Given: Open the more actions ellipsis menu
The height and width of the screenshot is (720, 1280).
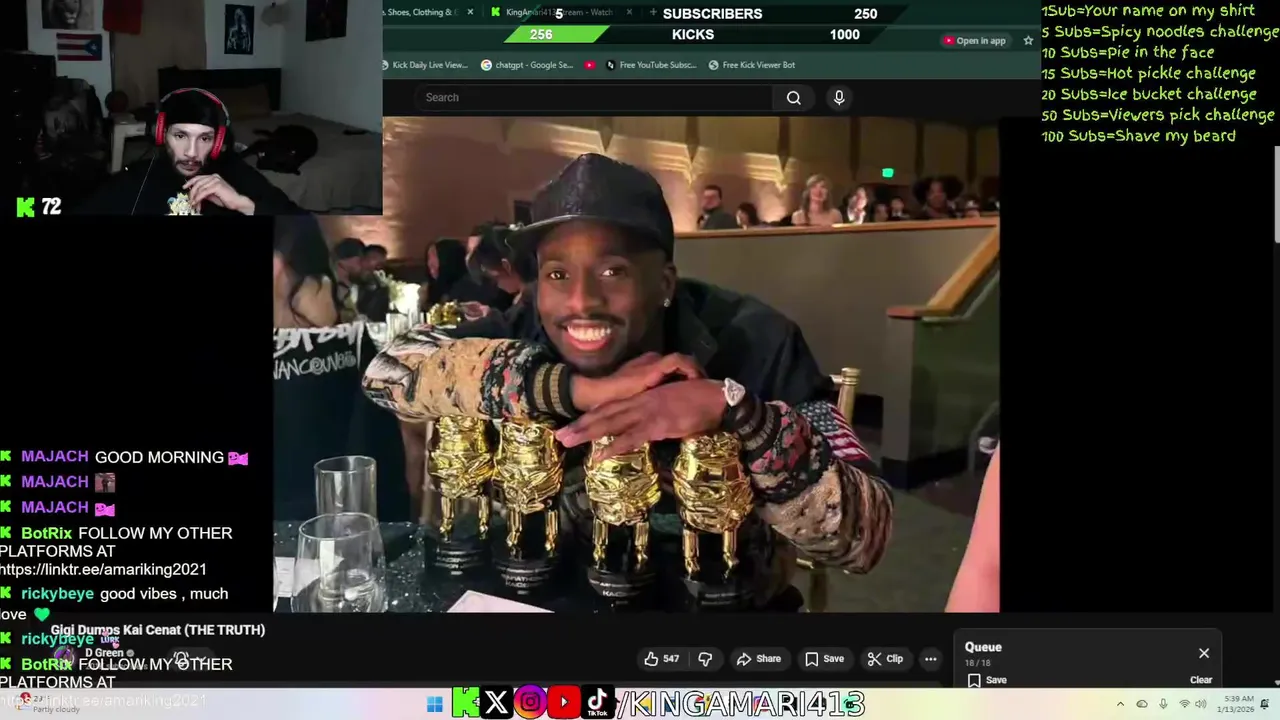Looking at the screenshot, I should [x=930, y=659].
